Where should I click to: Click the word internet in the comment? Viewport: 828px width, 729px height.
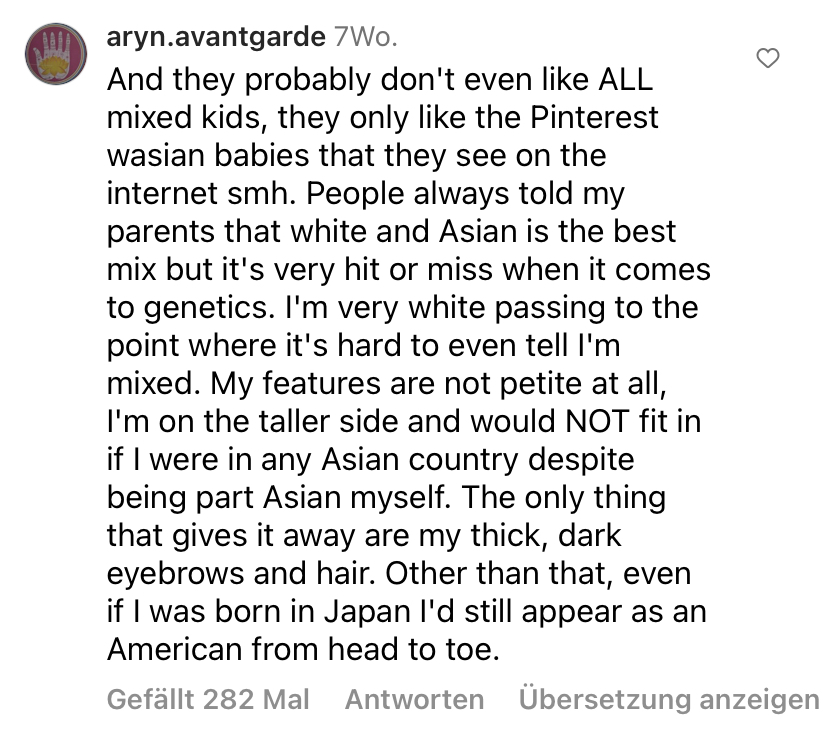[x=162, y=193]
